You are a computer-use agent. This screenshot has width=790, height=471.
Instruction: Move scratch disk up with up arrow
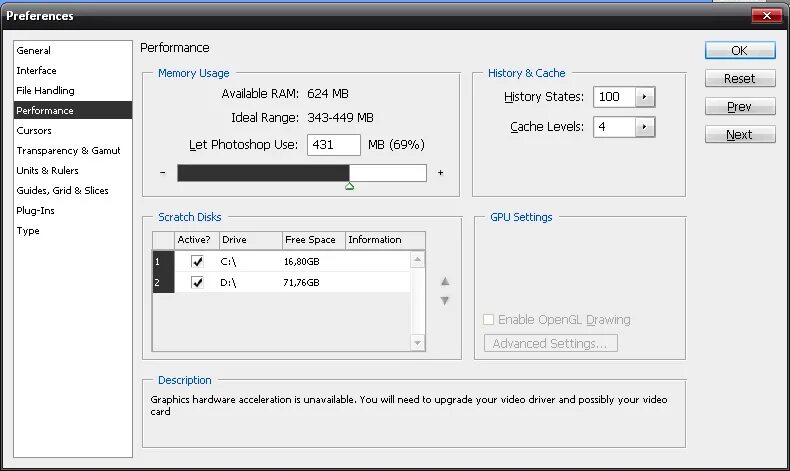[445, 281]
